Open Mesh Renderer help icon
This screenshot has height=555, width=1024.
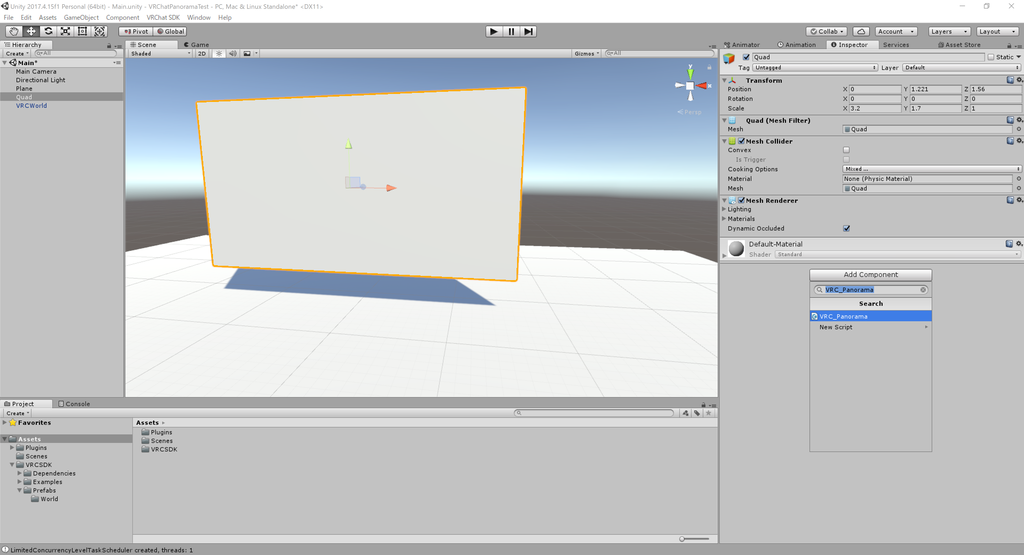(x=1010, y=200)
